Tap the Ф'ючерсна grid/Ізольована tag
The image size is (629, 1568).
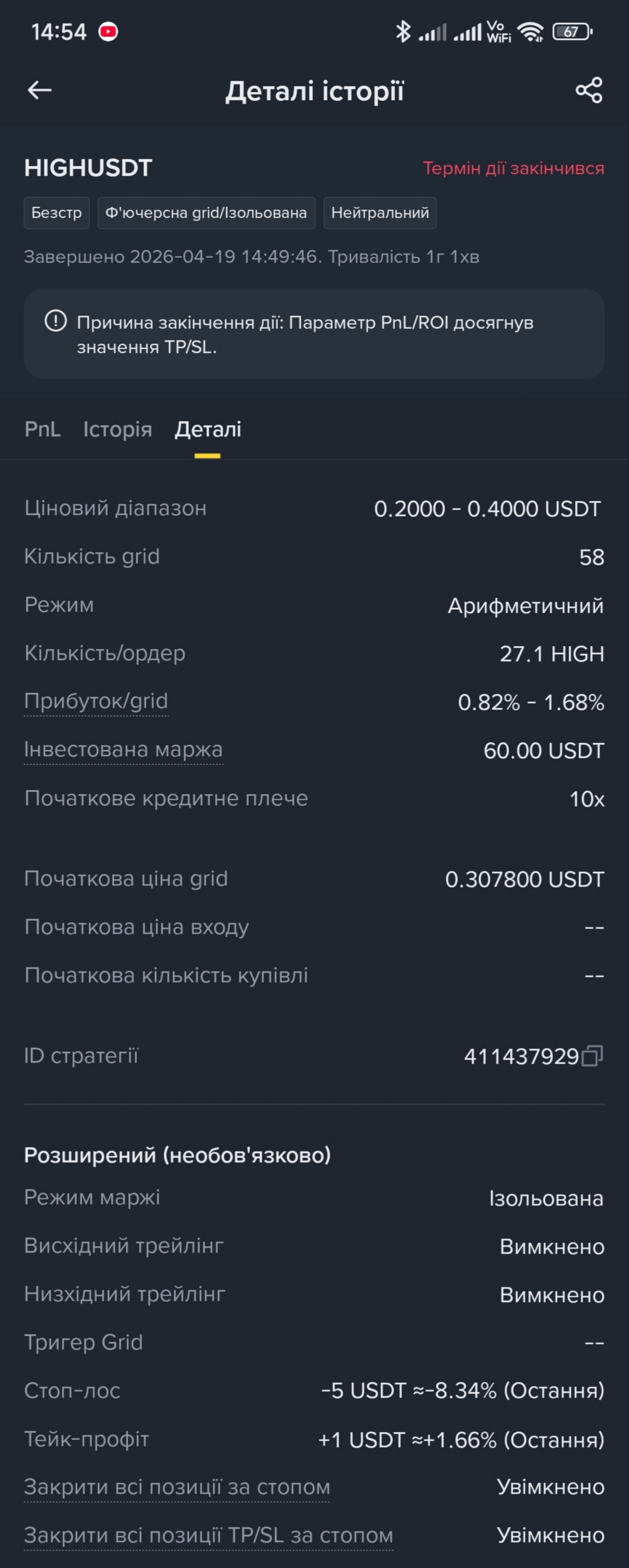(206, 213)
